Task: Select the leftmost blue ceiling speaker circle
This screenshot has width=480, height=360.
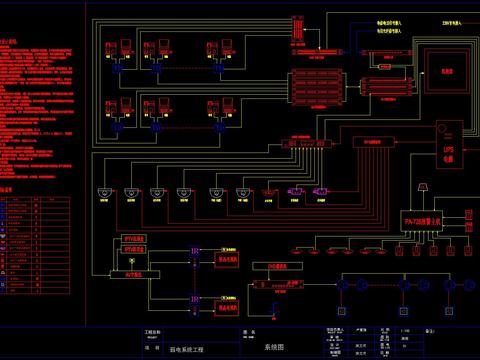Action: coord(342,285)
